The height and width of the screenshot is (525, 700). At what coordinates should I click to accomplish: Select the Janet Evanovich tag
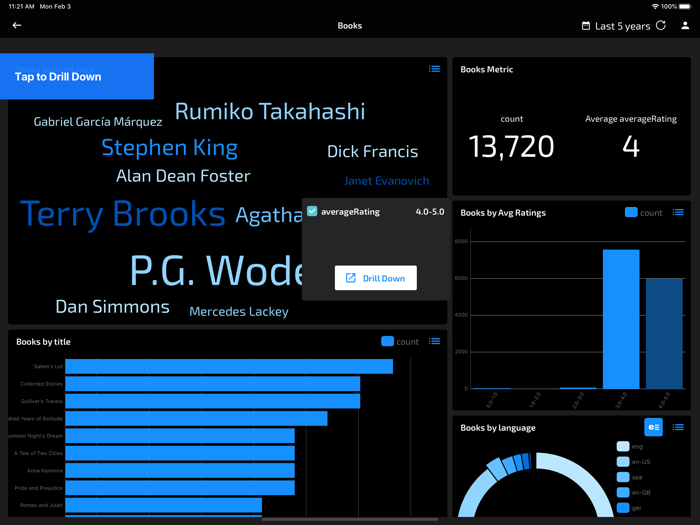(387, 181)
